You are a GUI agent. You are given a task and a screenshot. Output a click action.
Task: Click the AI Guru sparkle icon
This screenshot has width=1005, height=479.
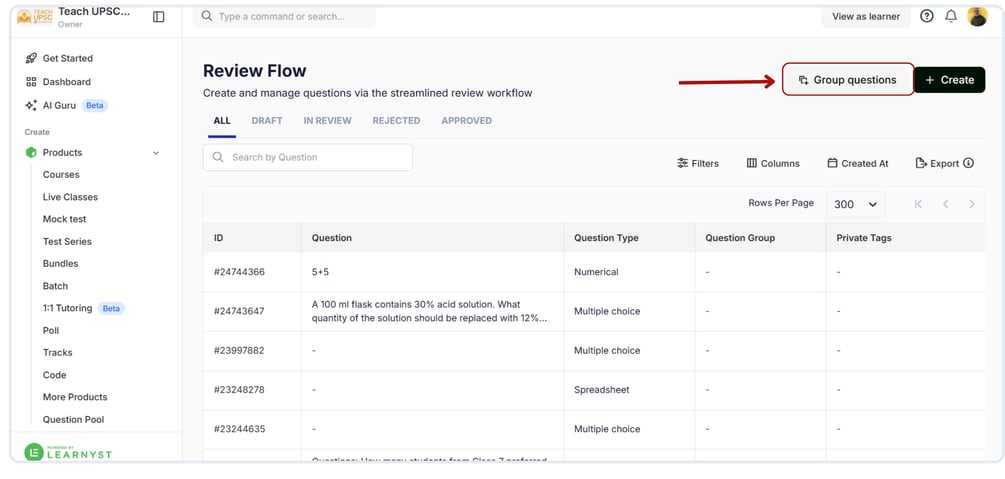[x=31, y=105]
